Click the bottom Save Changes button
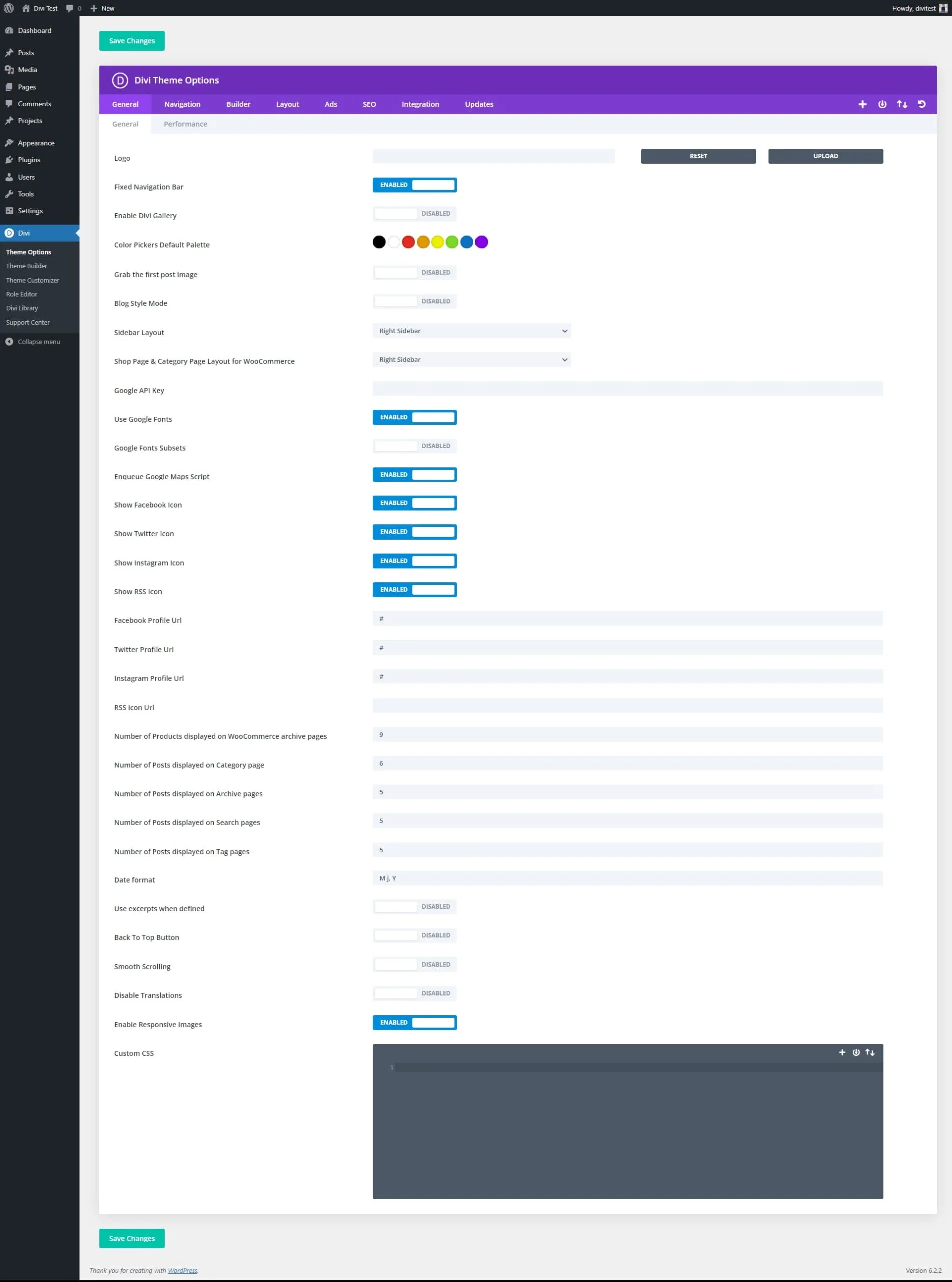This screenshot has width=952, height=1282. 132,1239
